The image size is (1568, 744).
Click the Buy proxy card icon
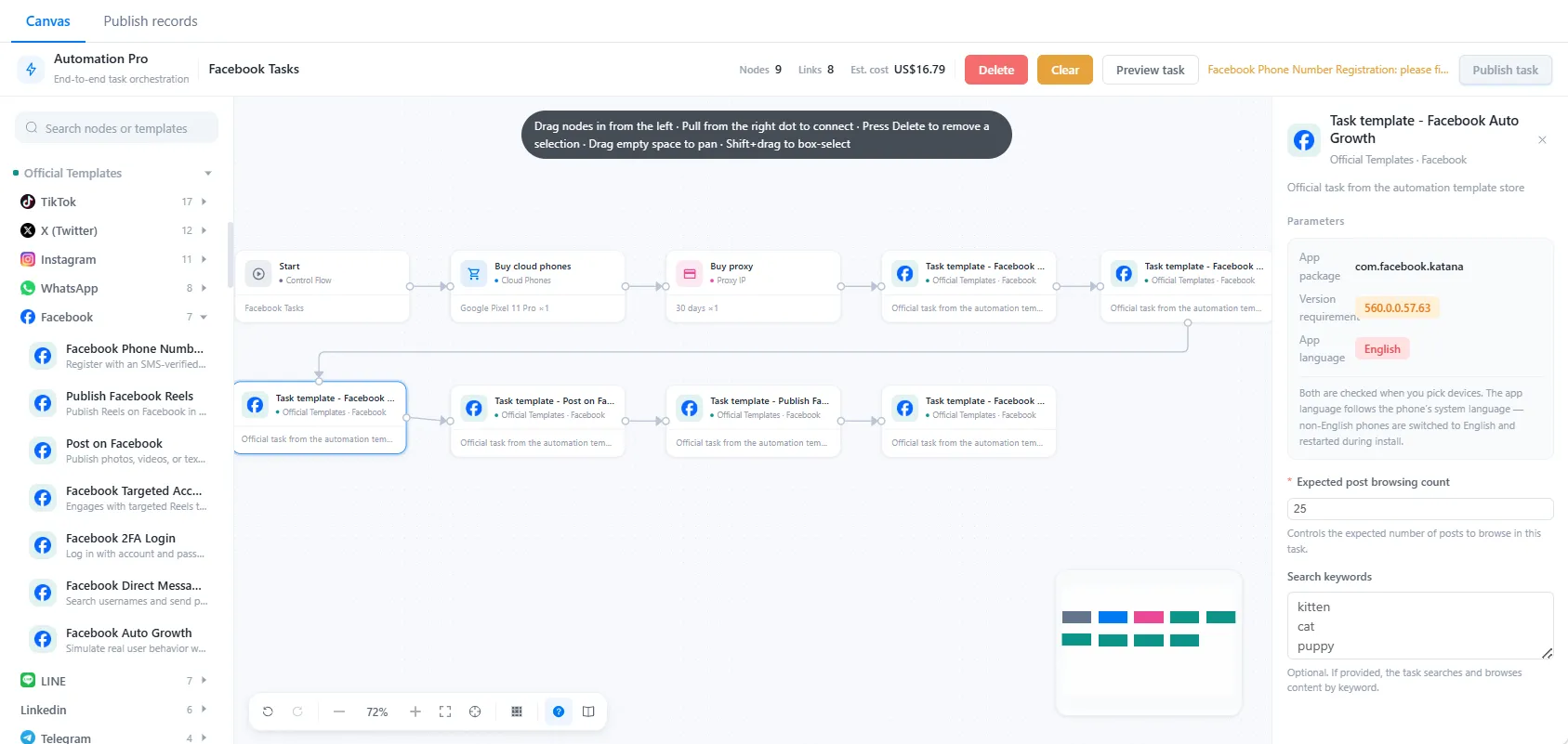[x=690, y=274]
